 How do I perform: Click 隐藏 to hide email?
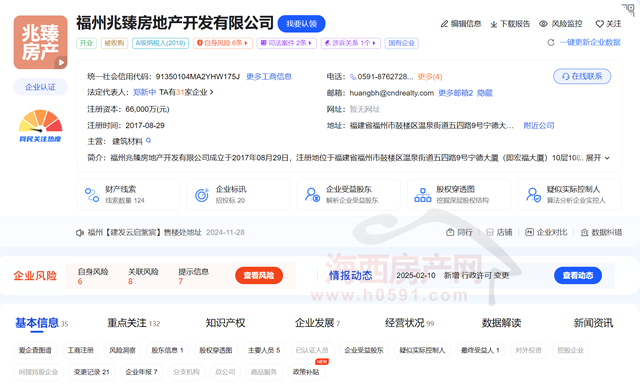click(x=485, y=93)
